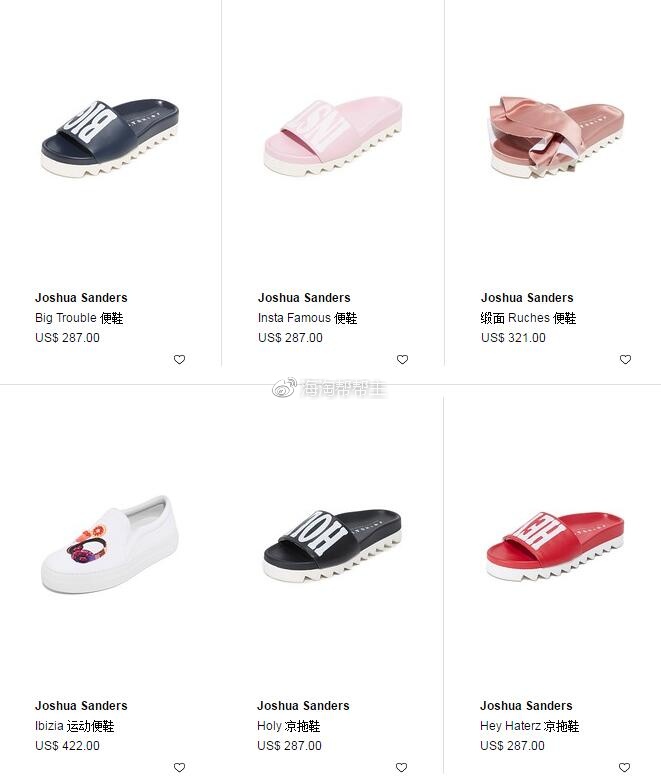Click the US$ 321.00 price
The image size is (661, 778).
[x=513, y=338]
